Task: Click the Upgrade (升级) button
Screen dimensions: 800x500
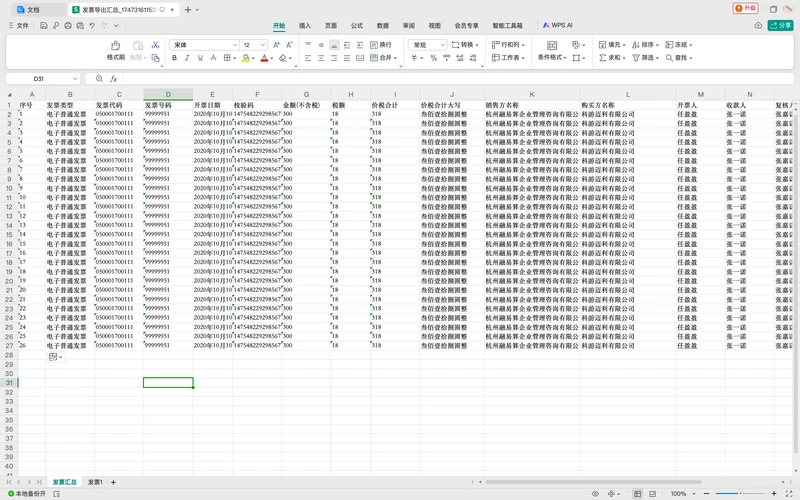Action: pyautogui.click(x=745, y=8)
